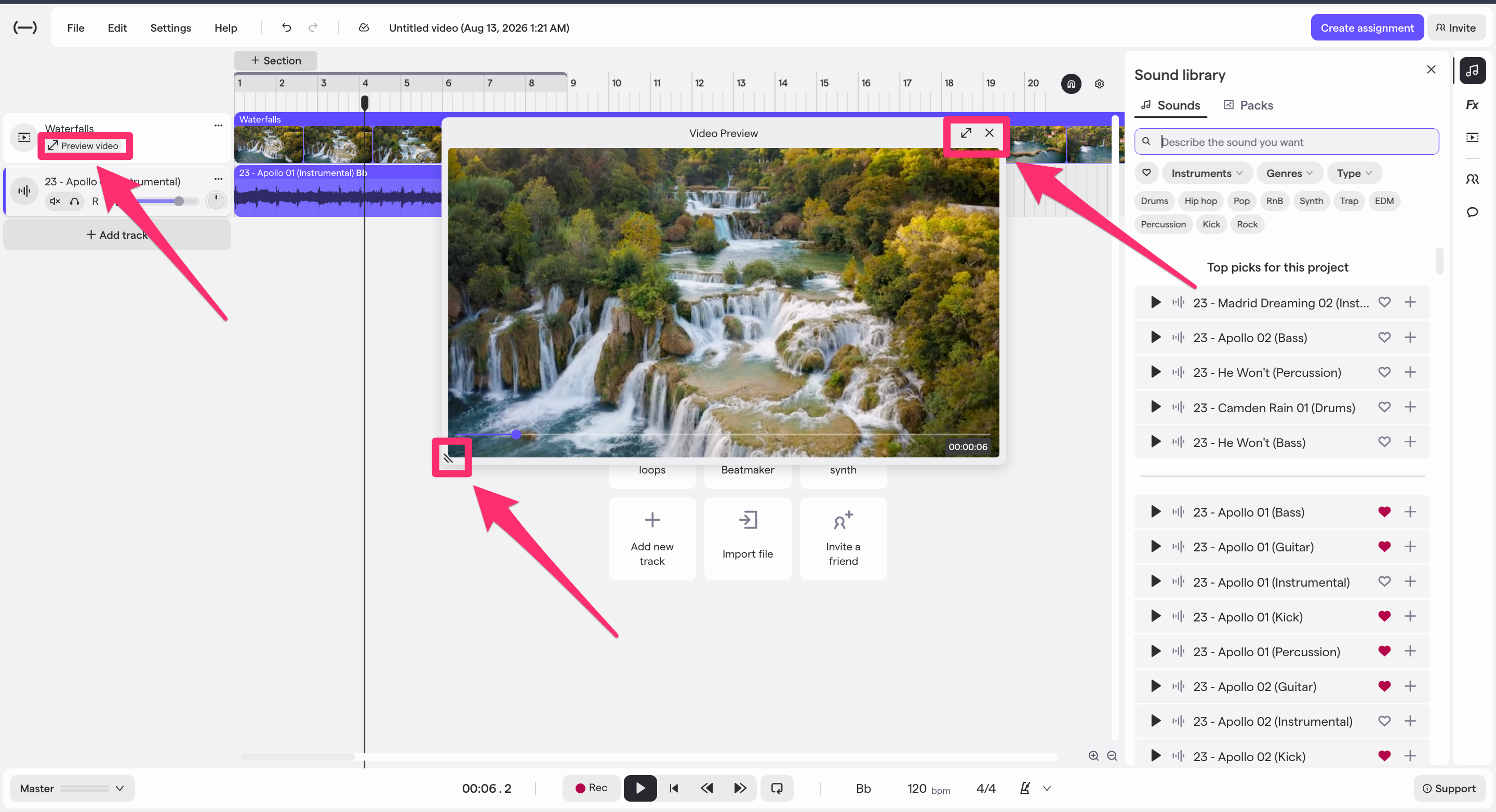Expand the Type filter dropdown
The image size is (1496, 812).
1354,172
